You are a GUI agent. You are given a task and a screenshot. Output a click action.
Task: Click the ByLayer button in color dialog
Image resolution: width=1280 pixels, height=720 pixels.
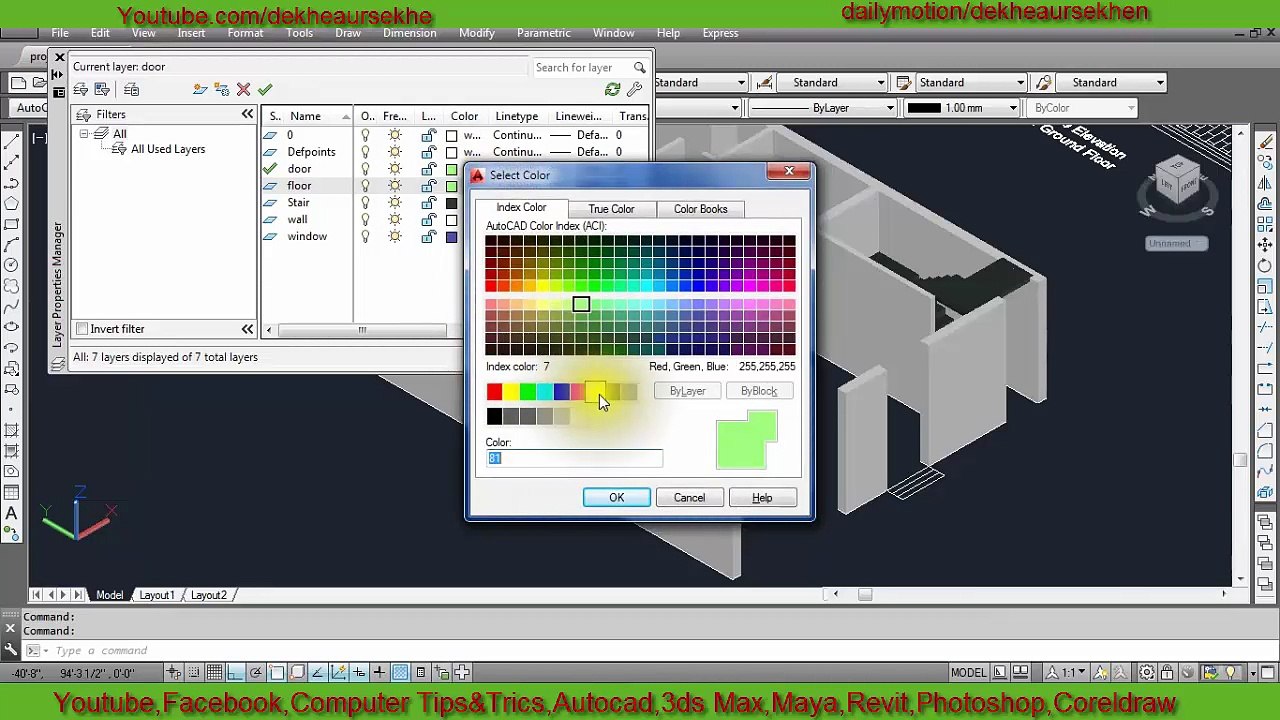pyautogui.click(x=688, y=391)
